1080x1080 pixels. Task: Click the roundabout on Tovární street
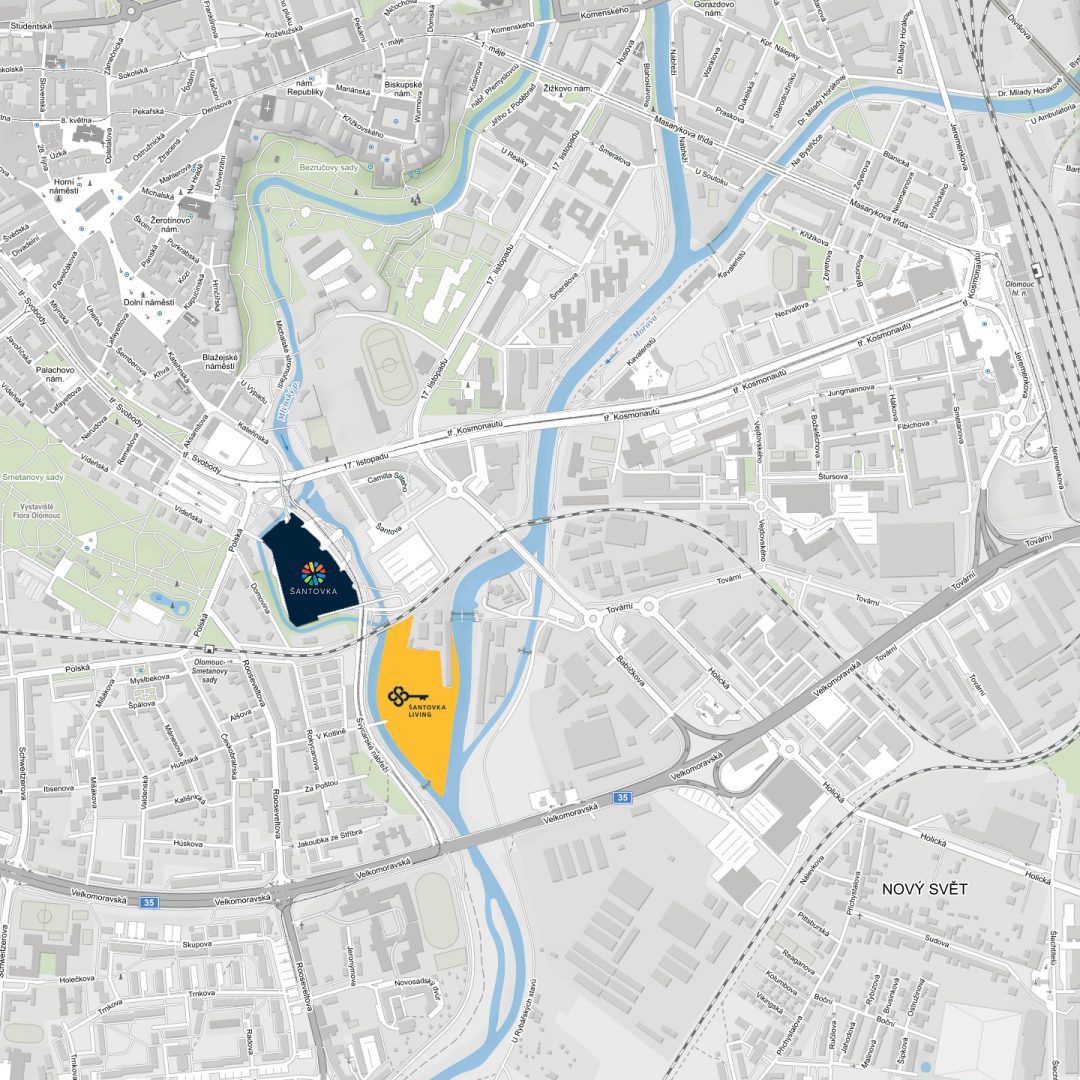pyautogui.click(x=647, y=607)
